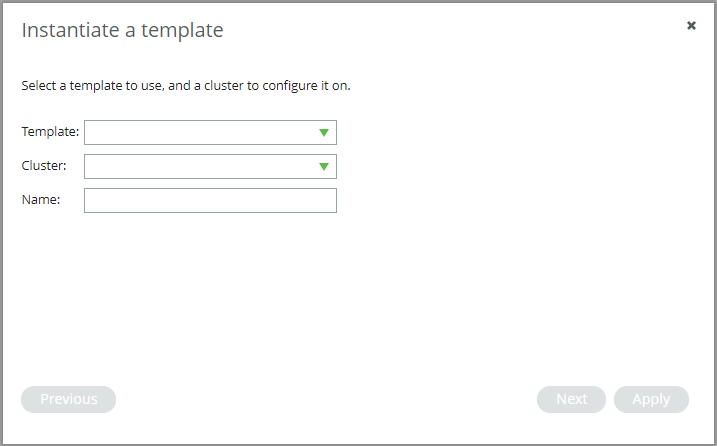The width and height of the screenshot is (717, 446).
Task: Open the Template combo box
Action: point(210,133)
